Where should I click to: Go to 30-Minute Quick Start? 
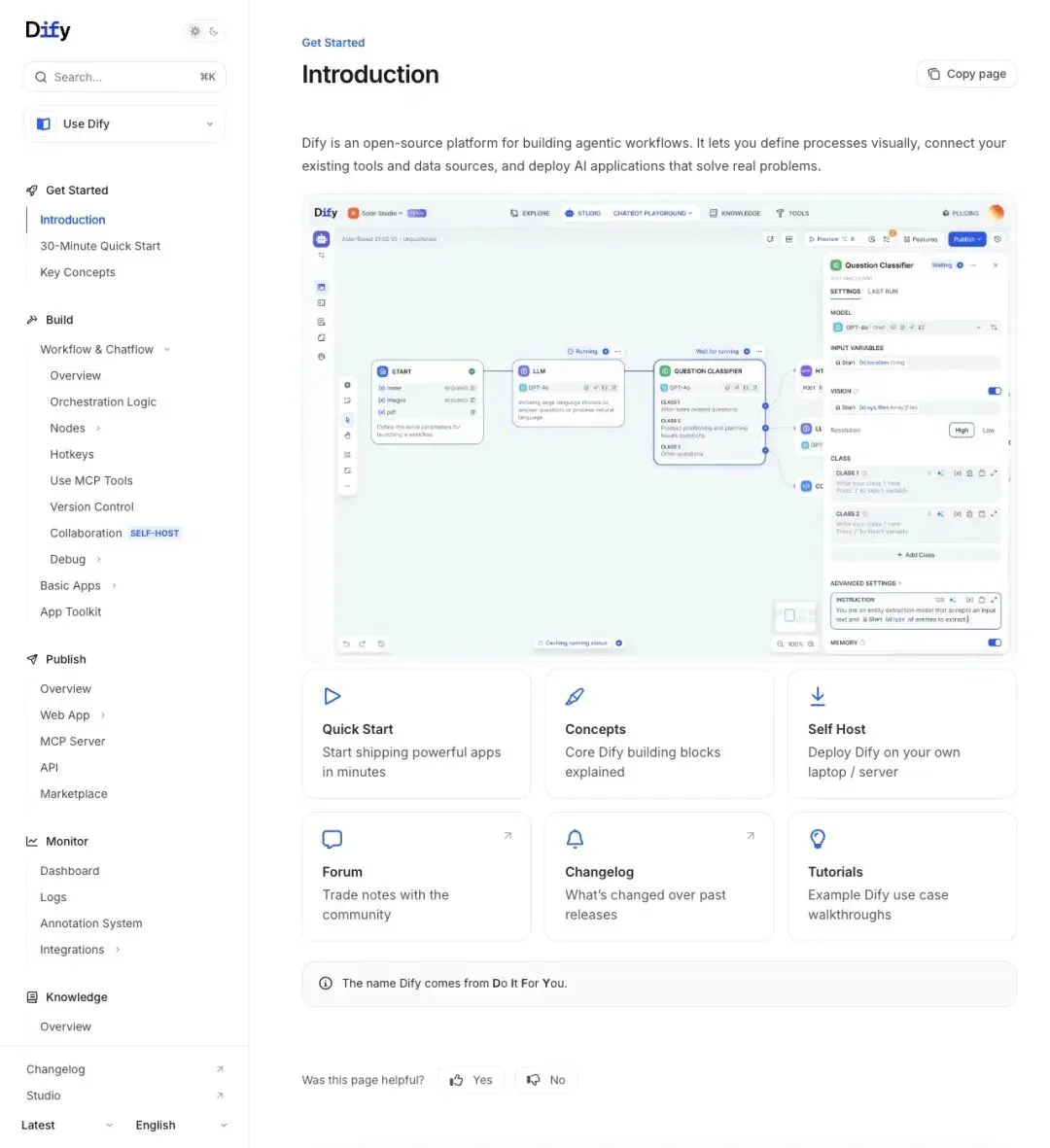[x=99, y=246]
